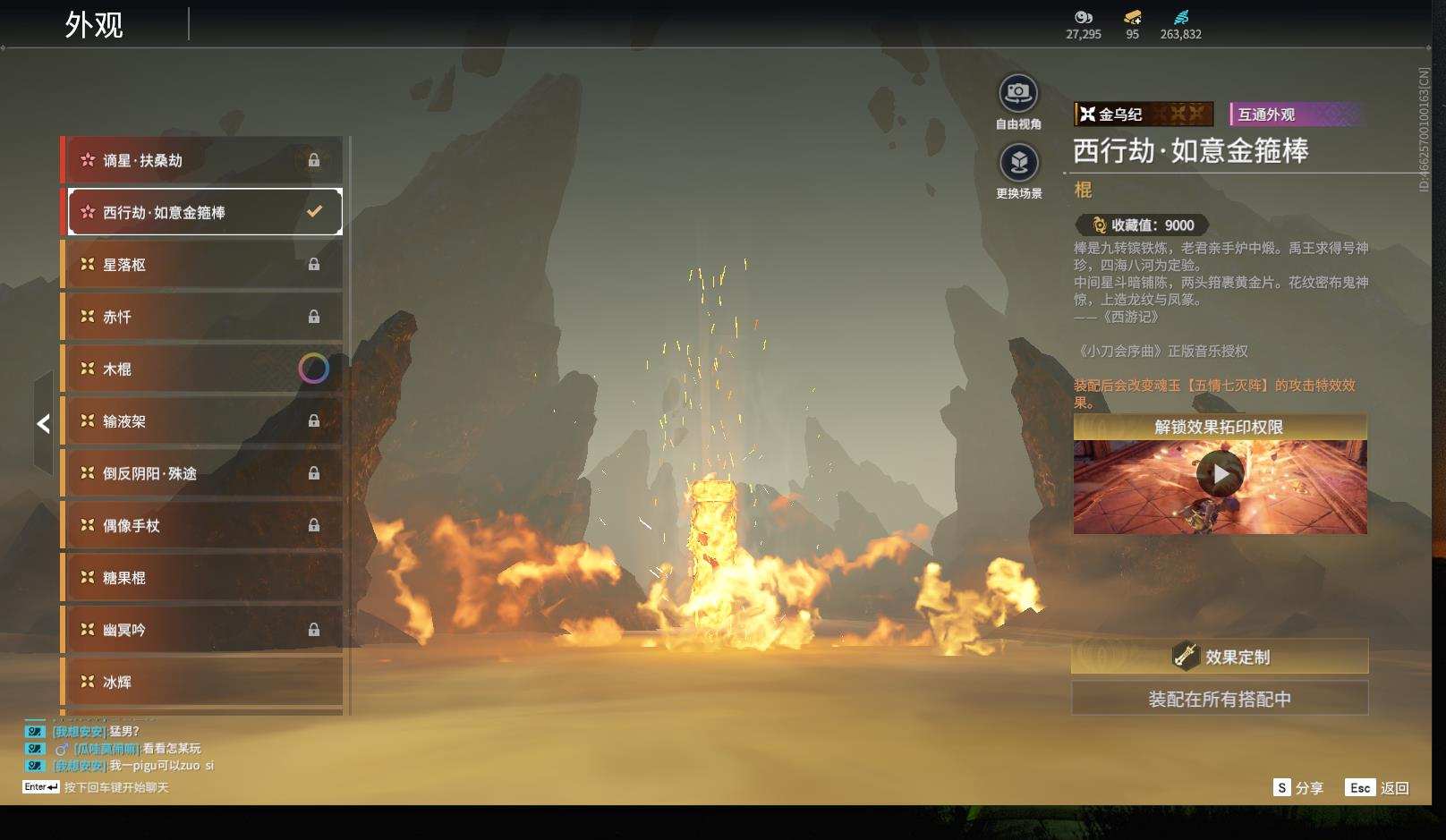Click the lock icon on 赤忏
This screenshot has width=1446, height=840.
pyautogui.click(x=314, y=317)
